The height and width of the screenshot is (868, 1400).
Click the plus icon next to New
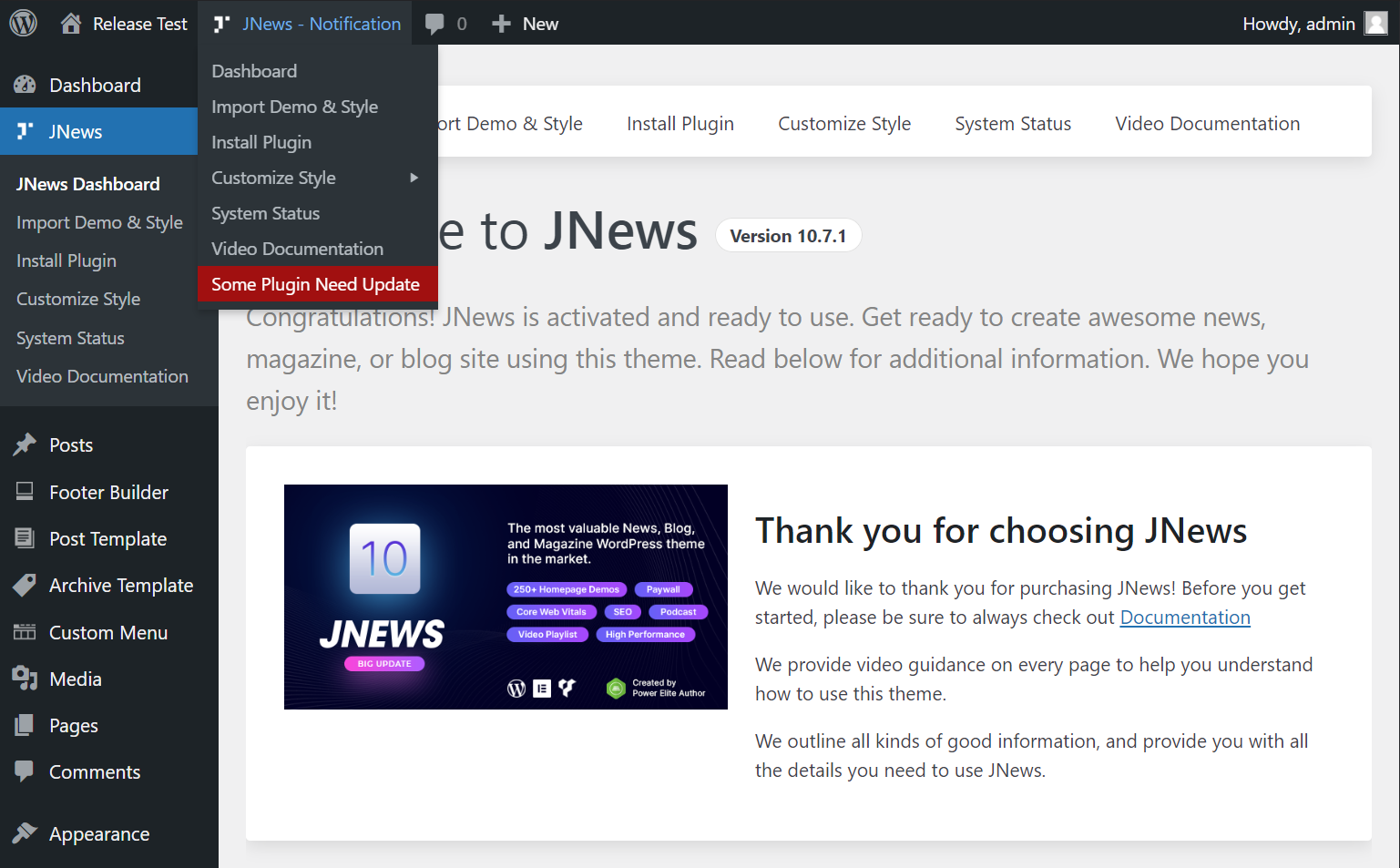pyautogui.click(x=501, y=24)
